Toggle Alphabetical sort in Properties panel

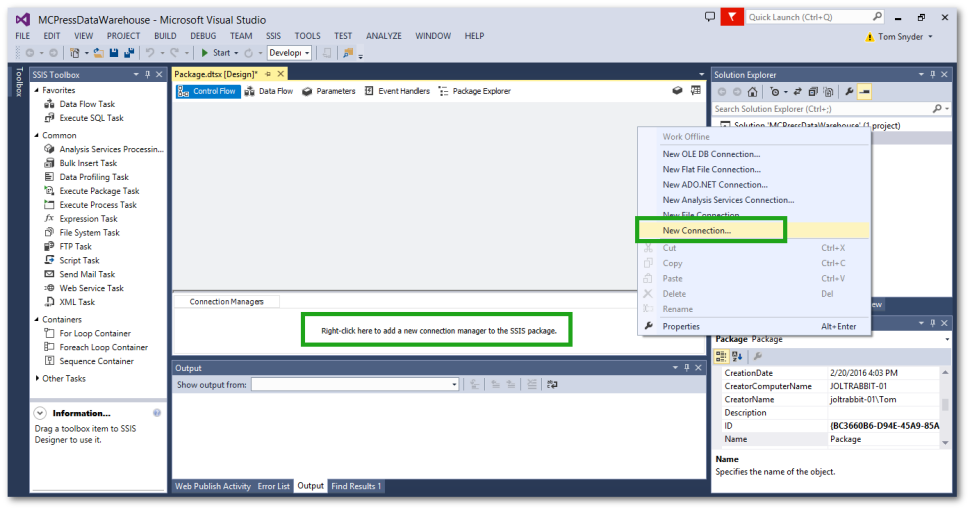click(x=737, y=357)
